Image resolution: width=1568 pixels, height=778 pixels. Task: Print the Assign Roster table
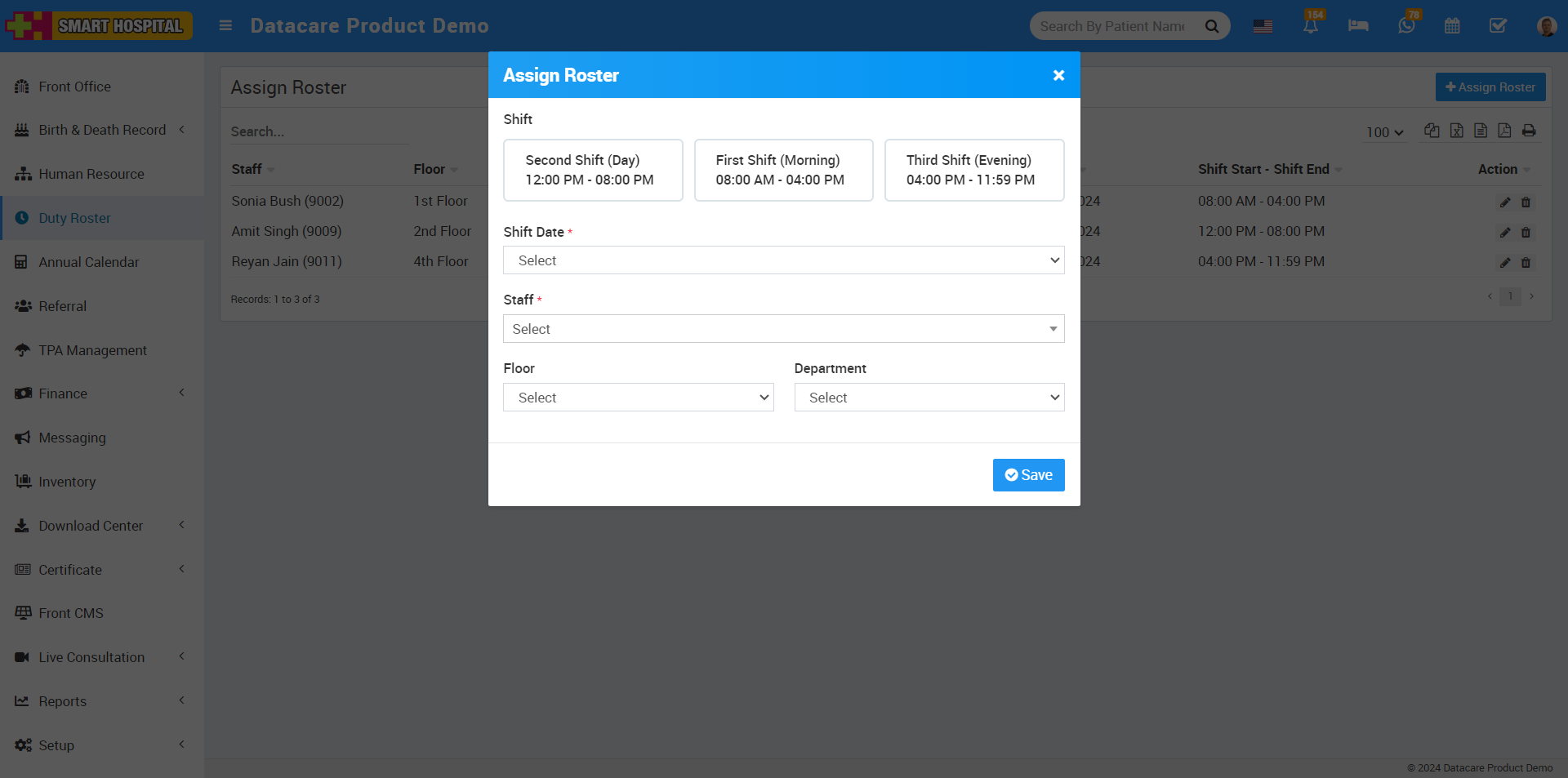click(1529, 131)
